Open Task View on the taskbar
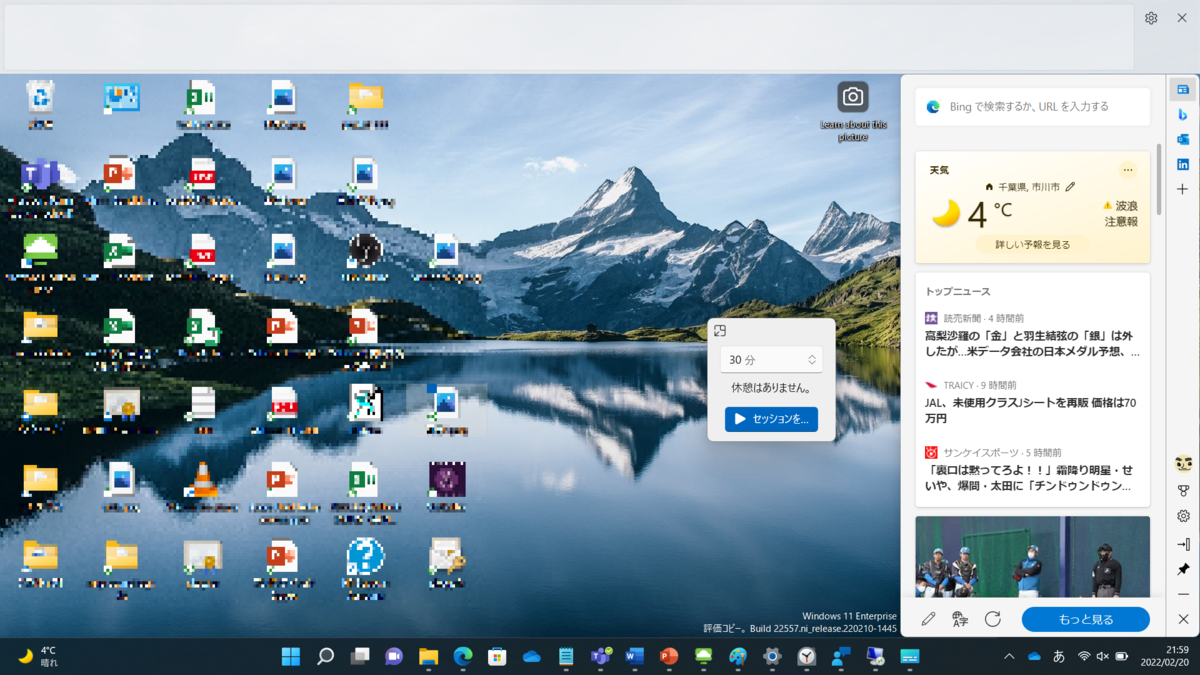The image size is (1200, 675). click(x=360, y=656)
